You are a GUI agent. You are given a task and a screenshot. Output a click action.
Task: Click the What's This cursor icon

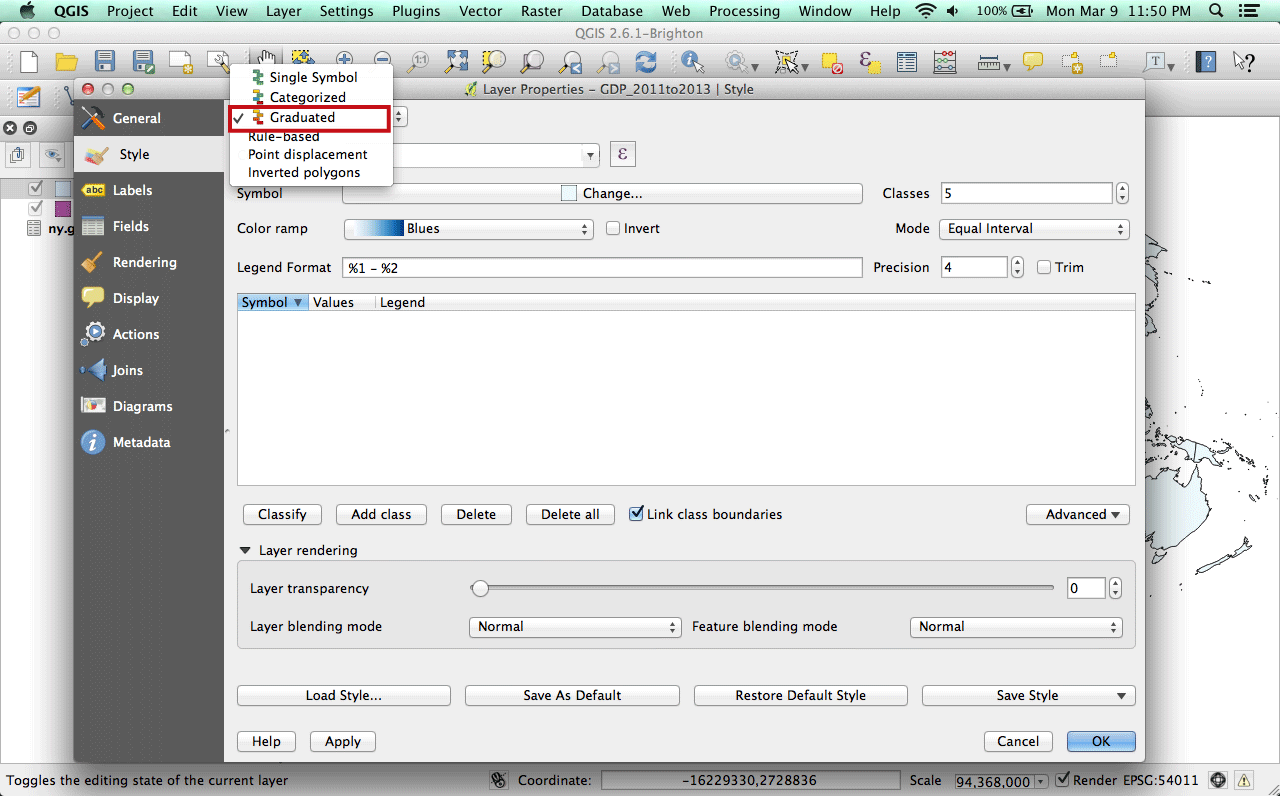click(1244, 62)
